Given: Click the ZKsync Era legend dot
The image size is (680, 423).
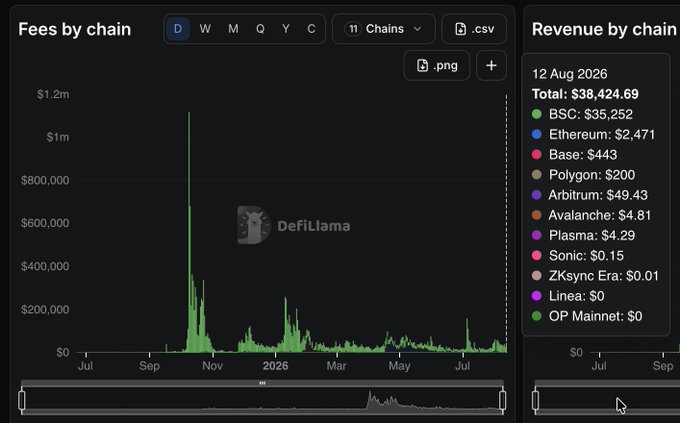Looking at the screenshot, I should [x=536, y=275].
